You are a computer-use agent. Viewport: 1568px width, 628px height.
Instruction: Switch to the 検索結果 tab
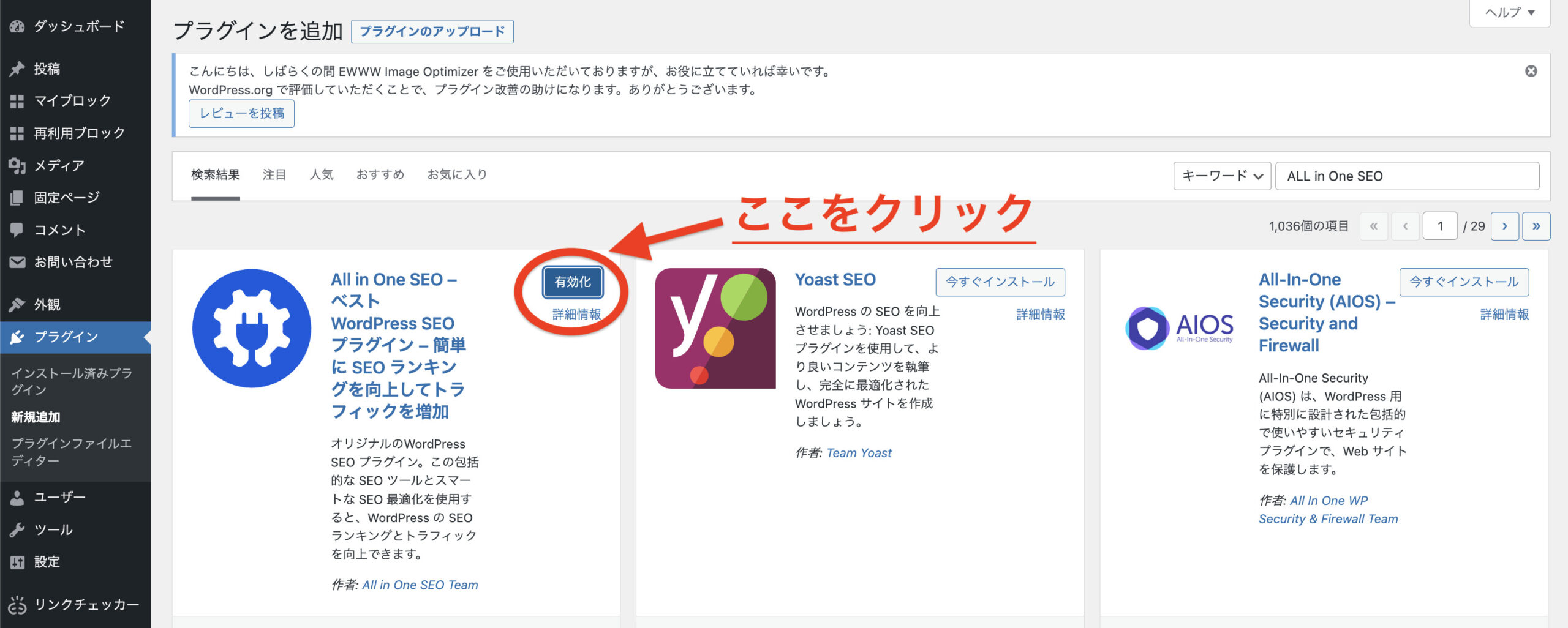point(216,175)
